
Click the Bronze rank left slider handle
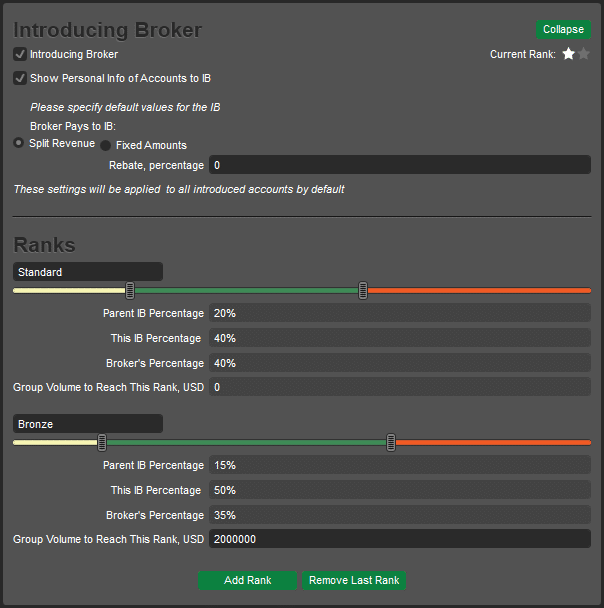click(x=102, y=442)
